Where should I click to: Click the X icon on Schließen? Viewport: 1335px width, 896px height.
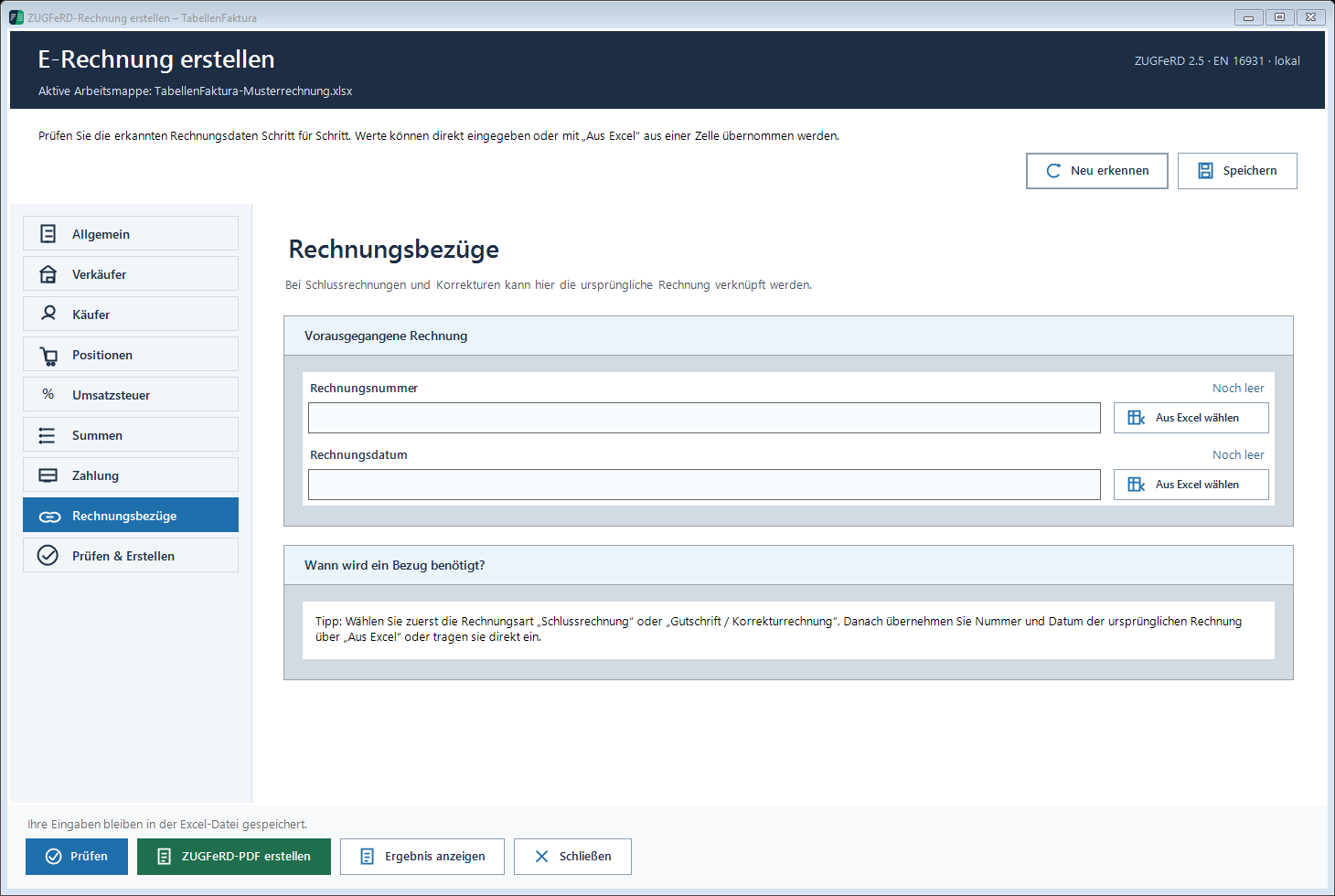(541, 857)
